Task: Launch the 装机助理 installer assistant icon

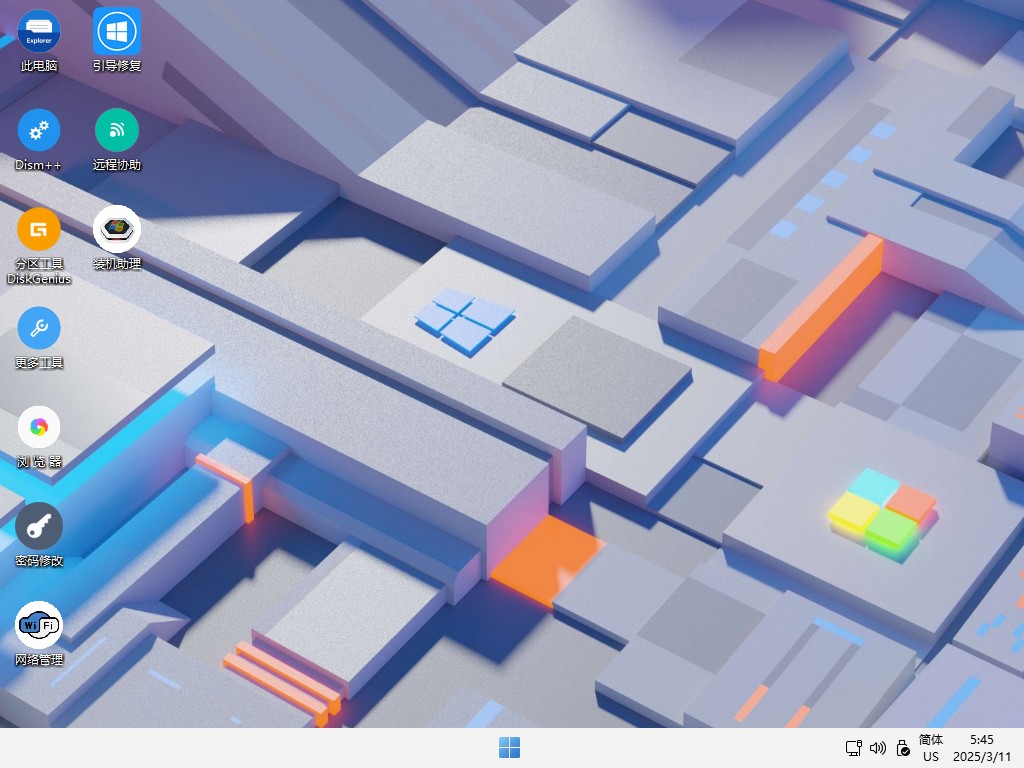Action: [x=117, y=230]
